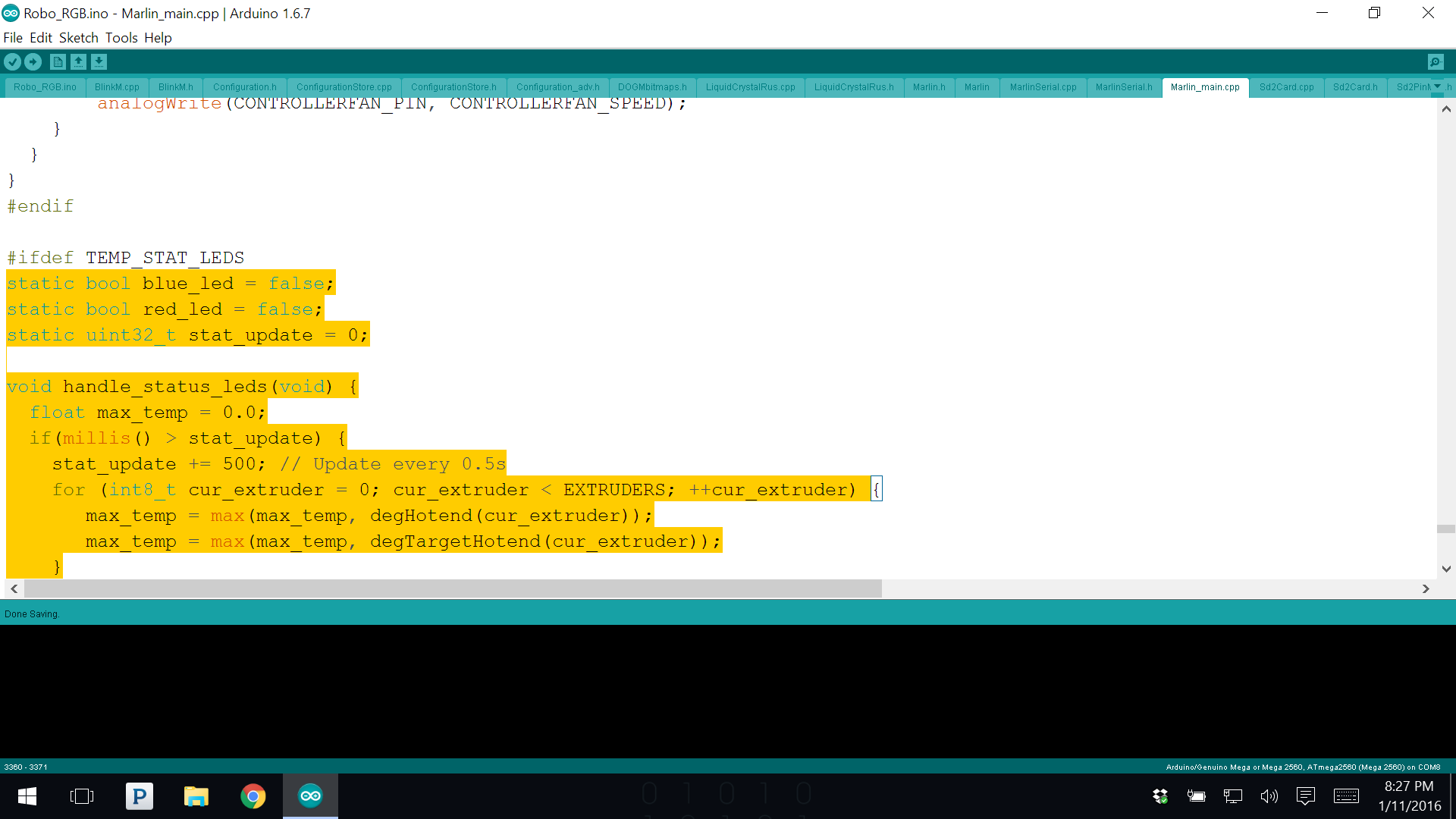Switch to the LiquidCrystalRus.cpp tab

pyautogui.click(x=751, y=87)
